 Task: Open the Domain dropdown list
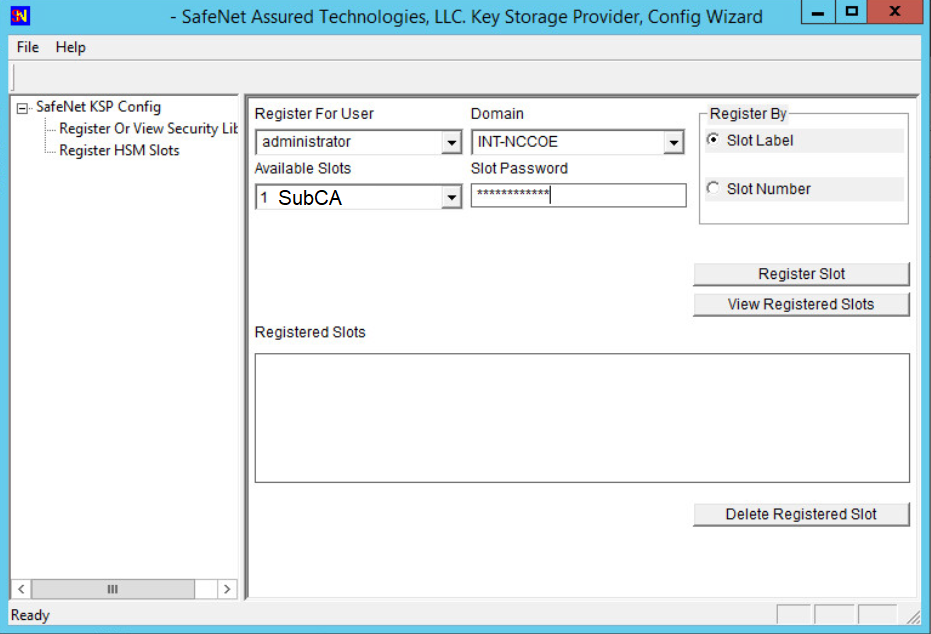point(673,143)
